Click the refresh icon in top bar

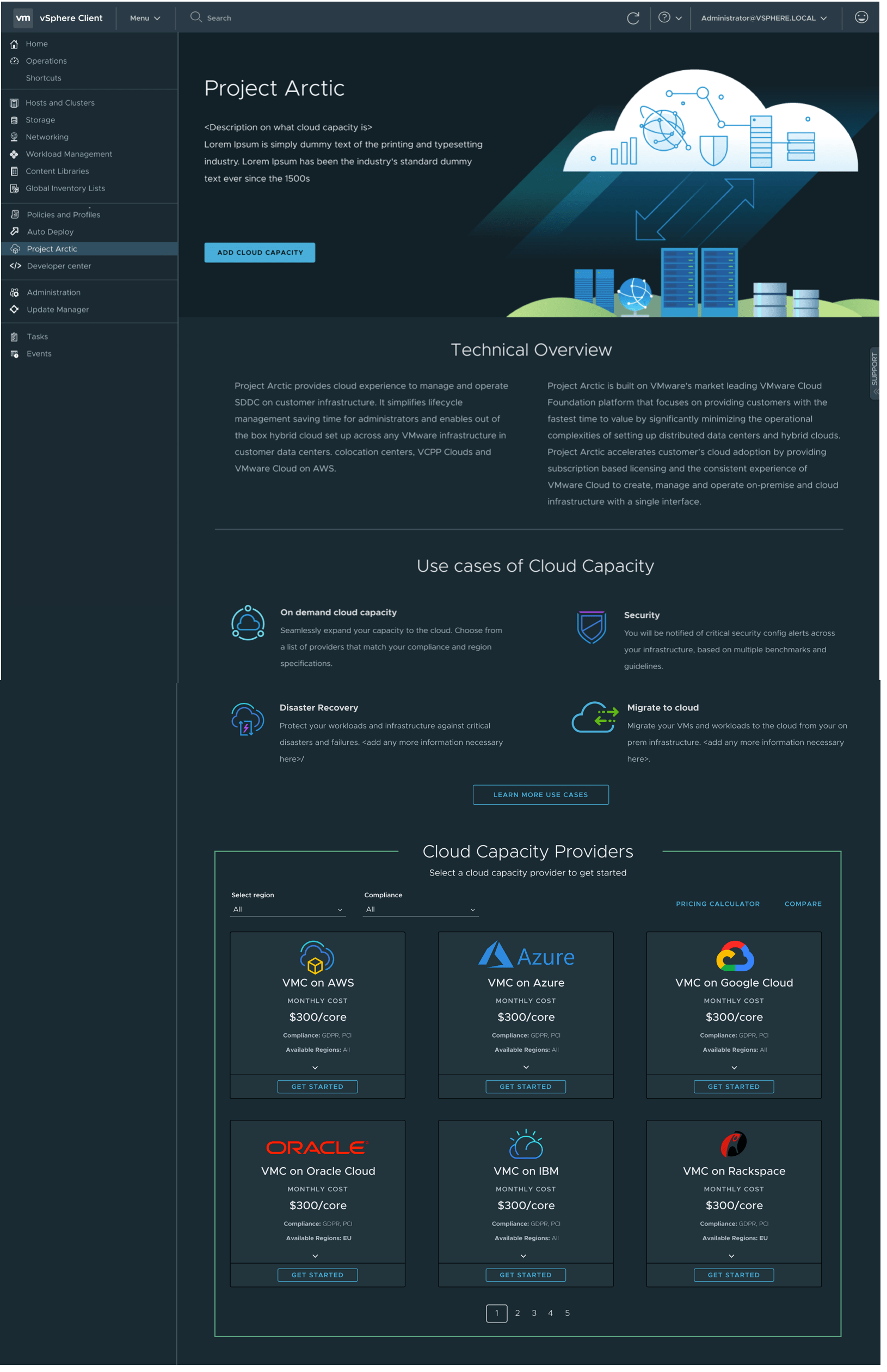tap(637, 18)
